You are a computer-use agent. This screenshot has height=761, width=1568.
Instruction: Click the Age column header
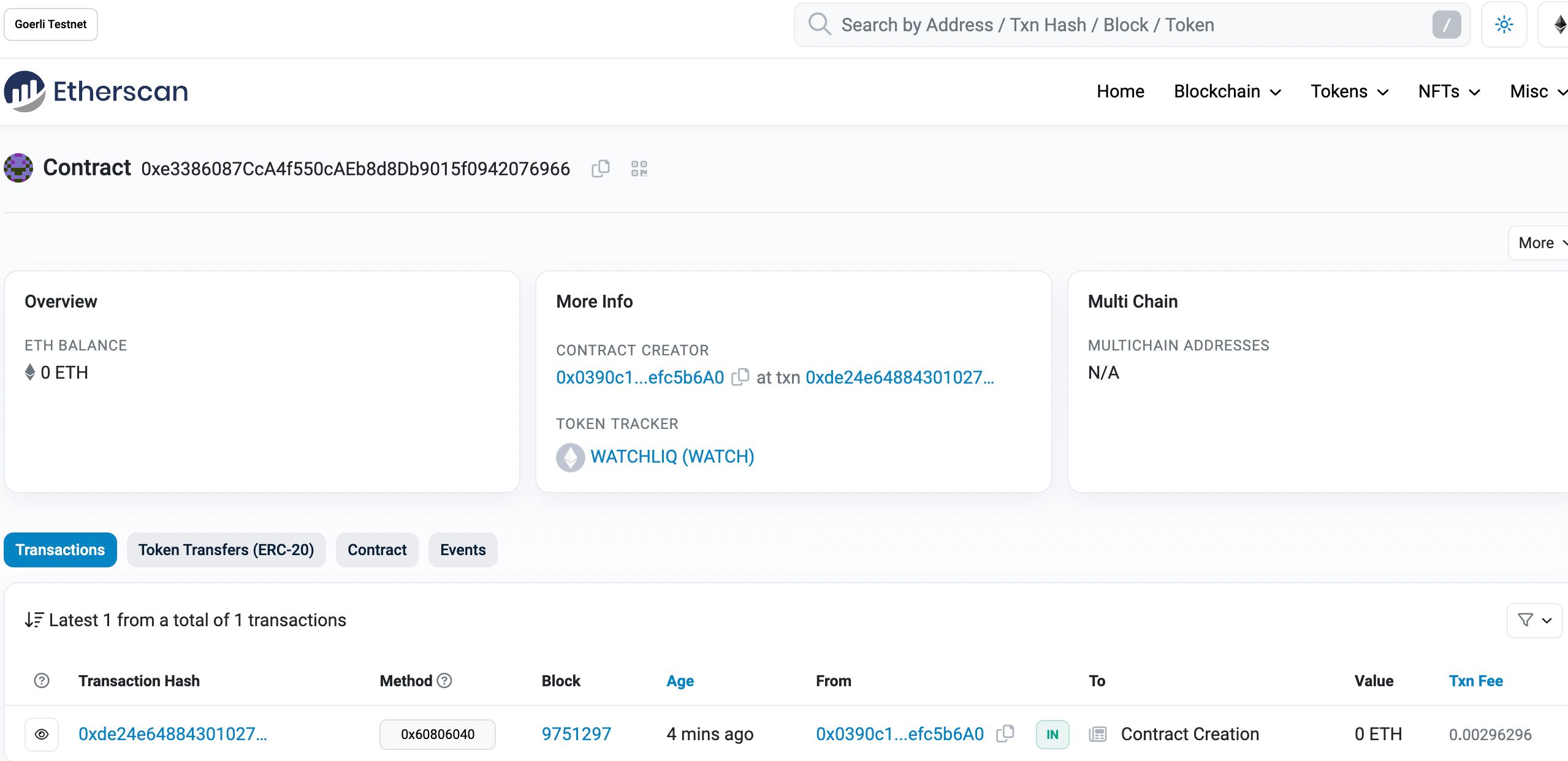click(680, 681)
